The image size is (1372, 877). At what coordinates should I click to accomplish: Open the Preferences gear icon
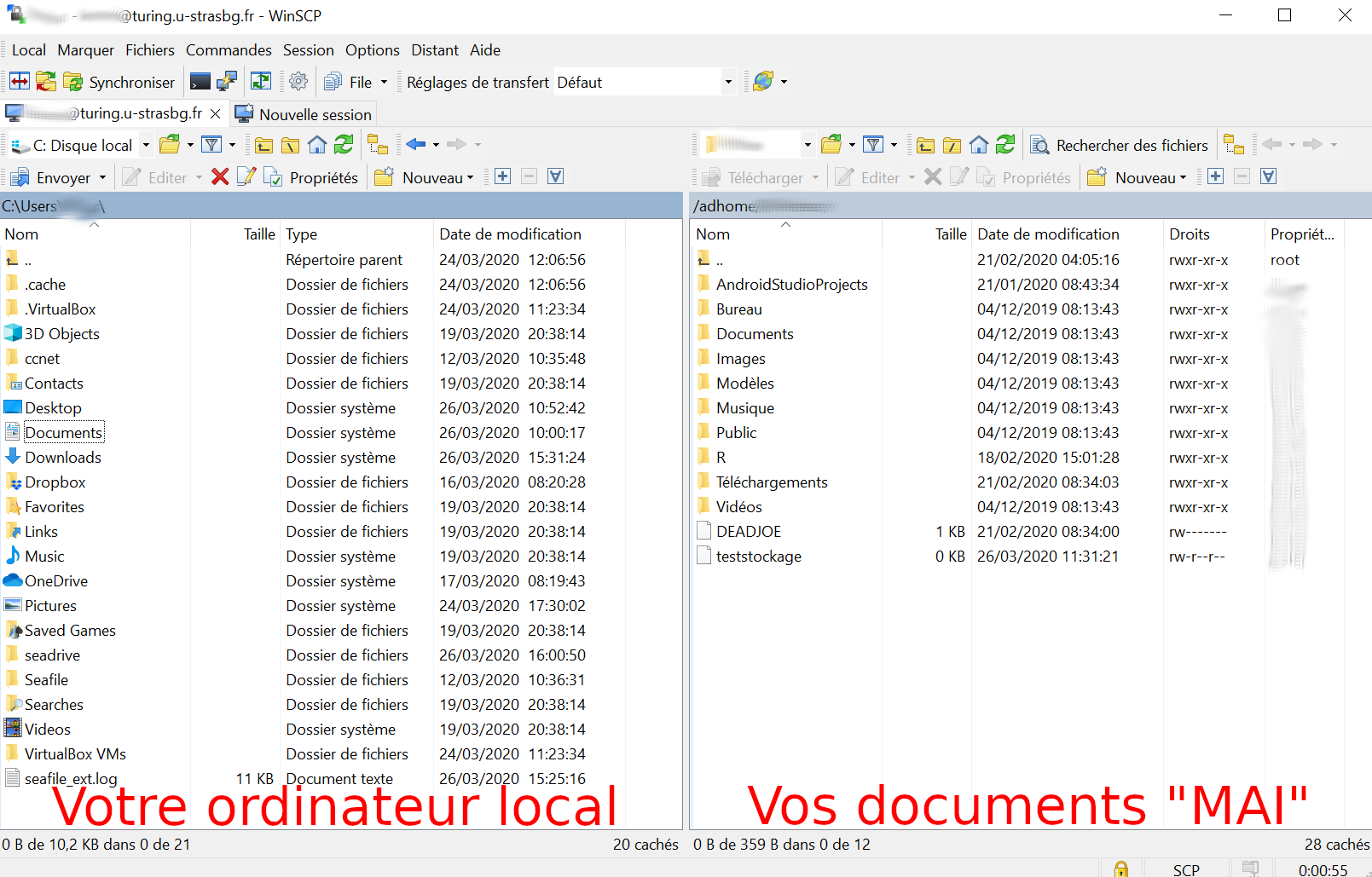pyautogui.click(x=298, y=82)
